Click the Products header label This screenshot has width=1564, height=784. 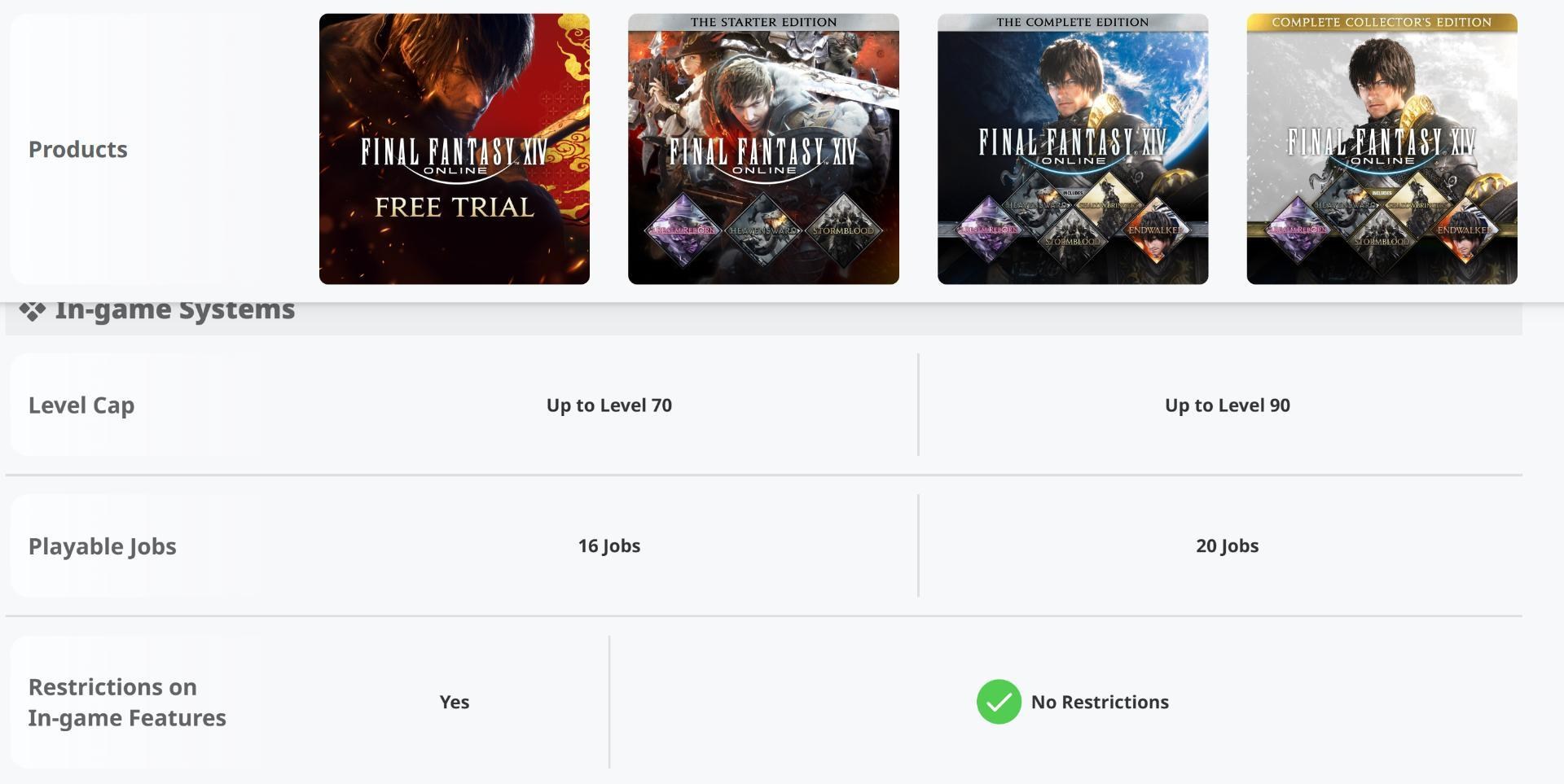coord(78,149)
